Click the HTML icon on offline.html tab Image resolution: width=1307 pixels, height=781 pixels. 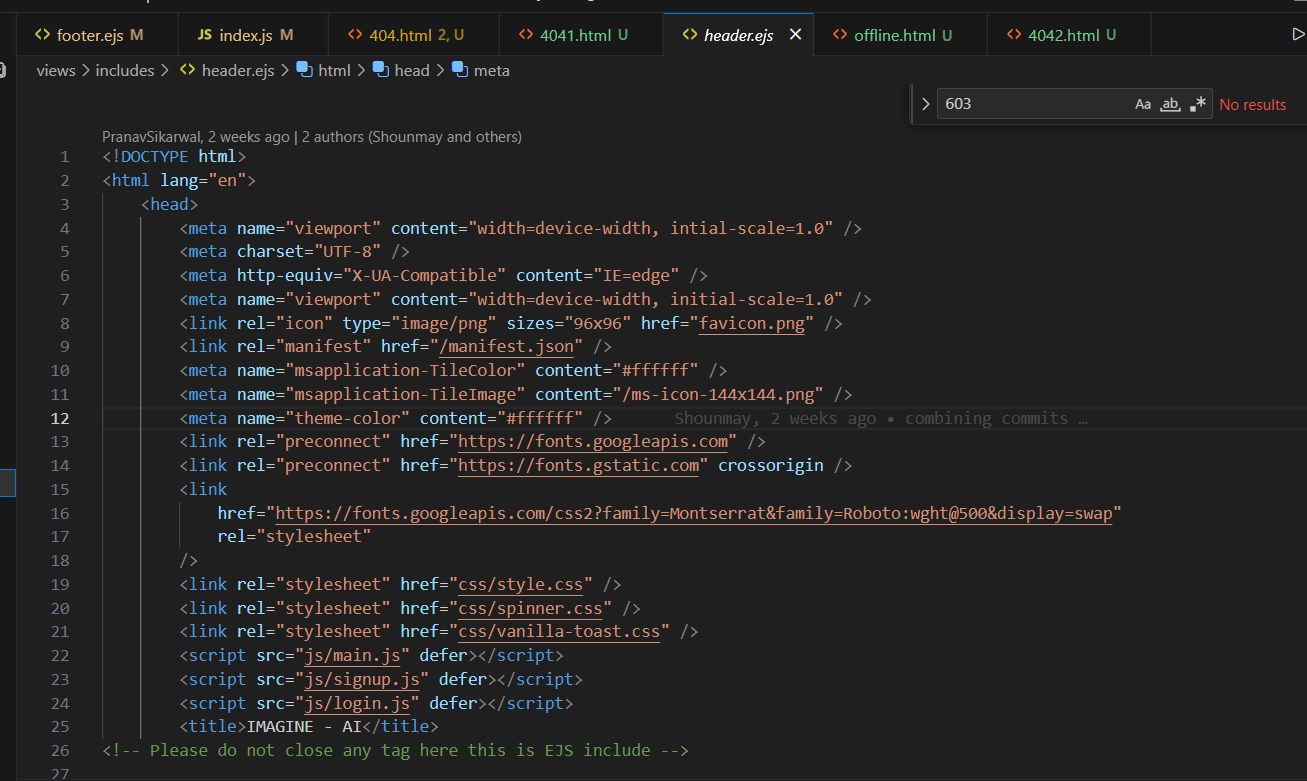[x=841, y=33]
